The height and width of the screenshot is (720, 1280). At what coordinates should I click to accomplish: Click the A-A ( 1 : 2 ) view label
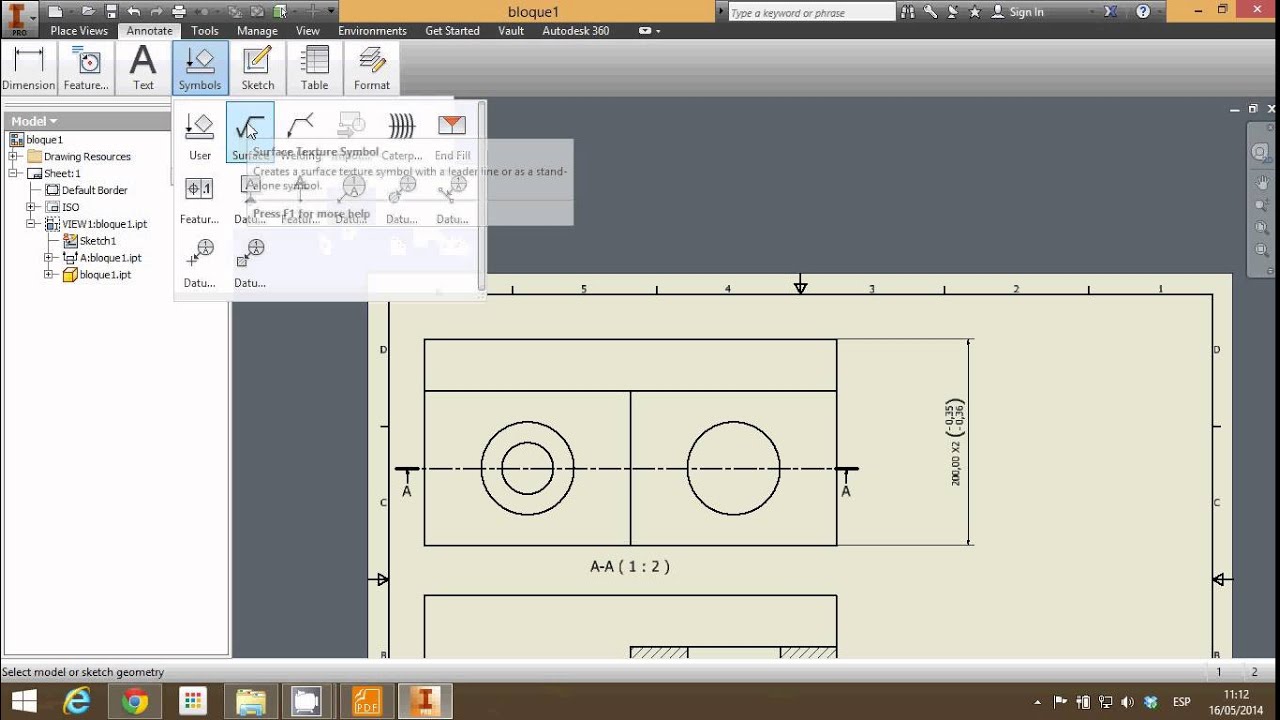tap(630, 566)
